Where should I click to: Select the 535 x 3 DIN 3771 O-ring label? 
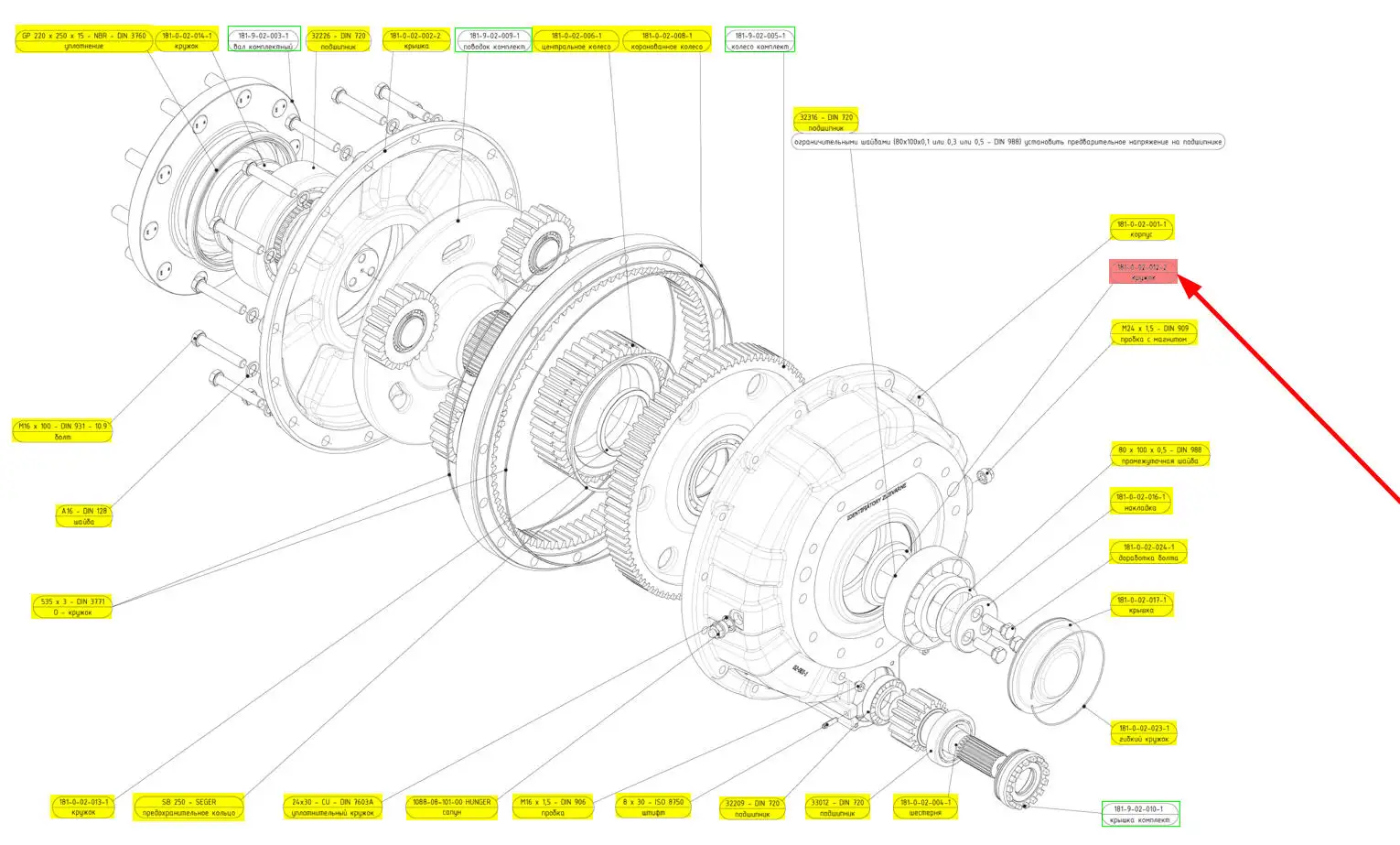pos(72,607)
